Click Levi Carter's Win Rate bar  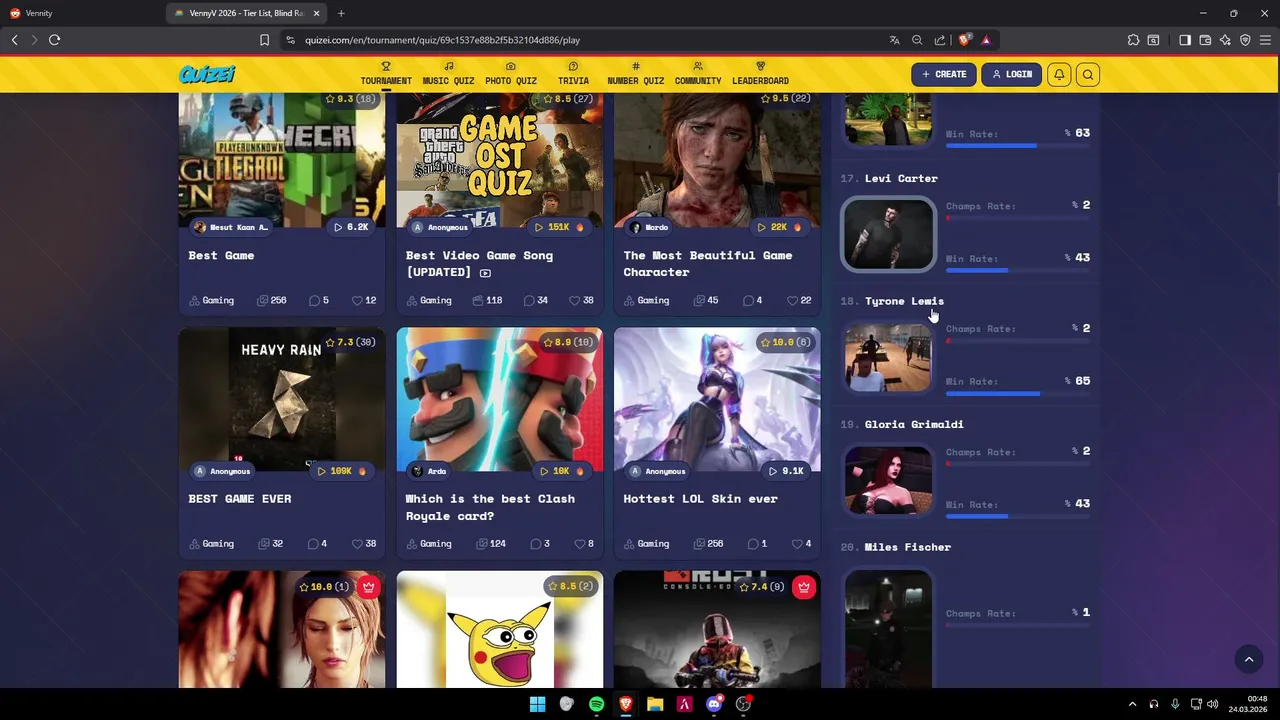click(x=1018, y=270)
